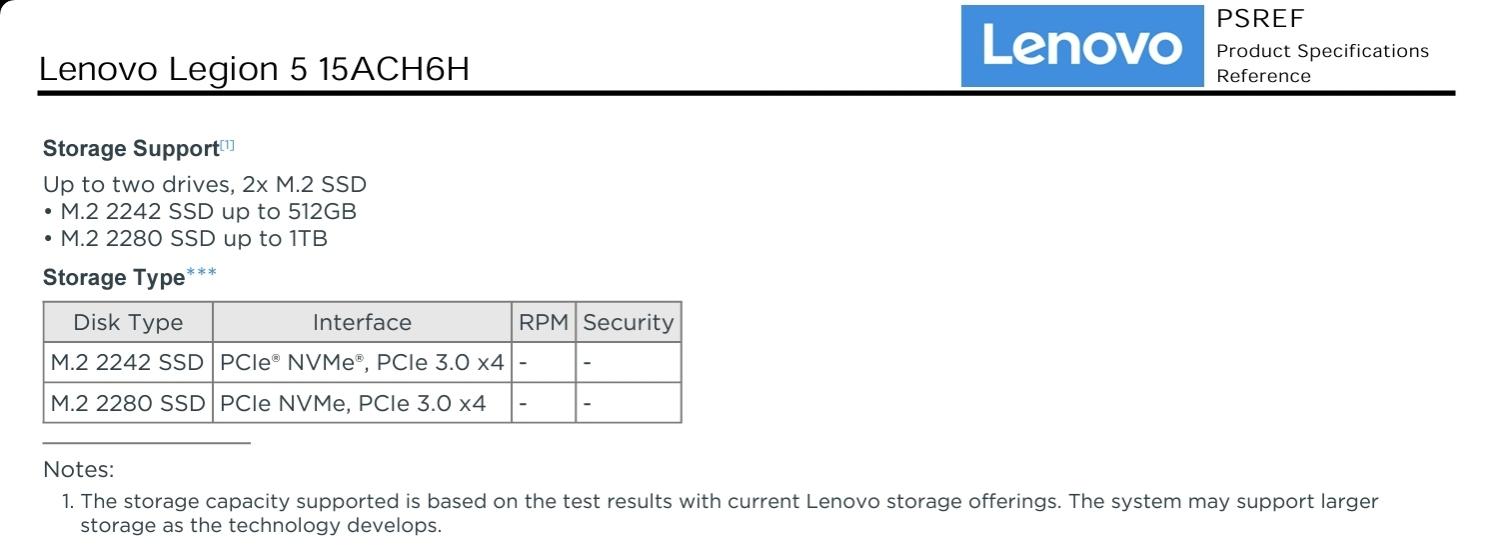This screenshot has width=1493, height=553.
Task: Click the Lenovo Legion 5 15ACH6H title
Action: pos(254,69)
